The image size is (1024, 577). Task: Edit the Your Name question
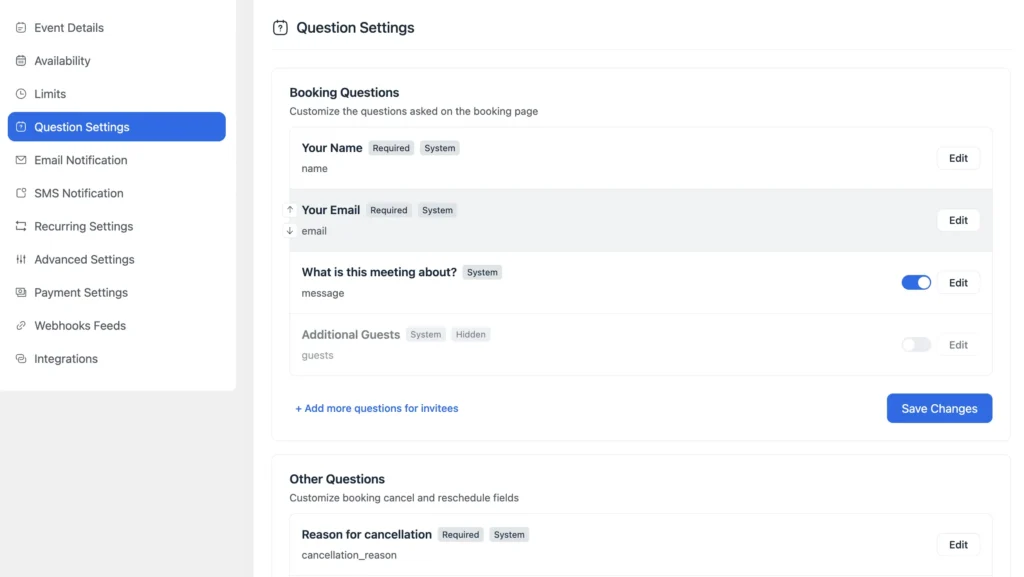pos(957,157)
